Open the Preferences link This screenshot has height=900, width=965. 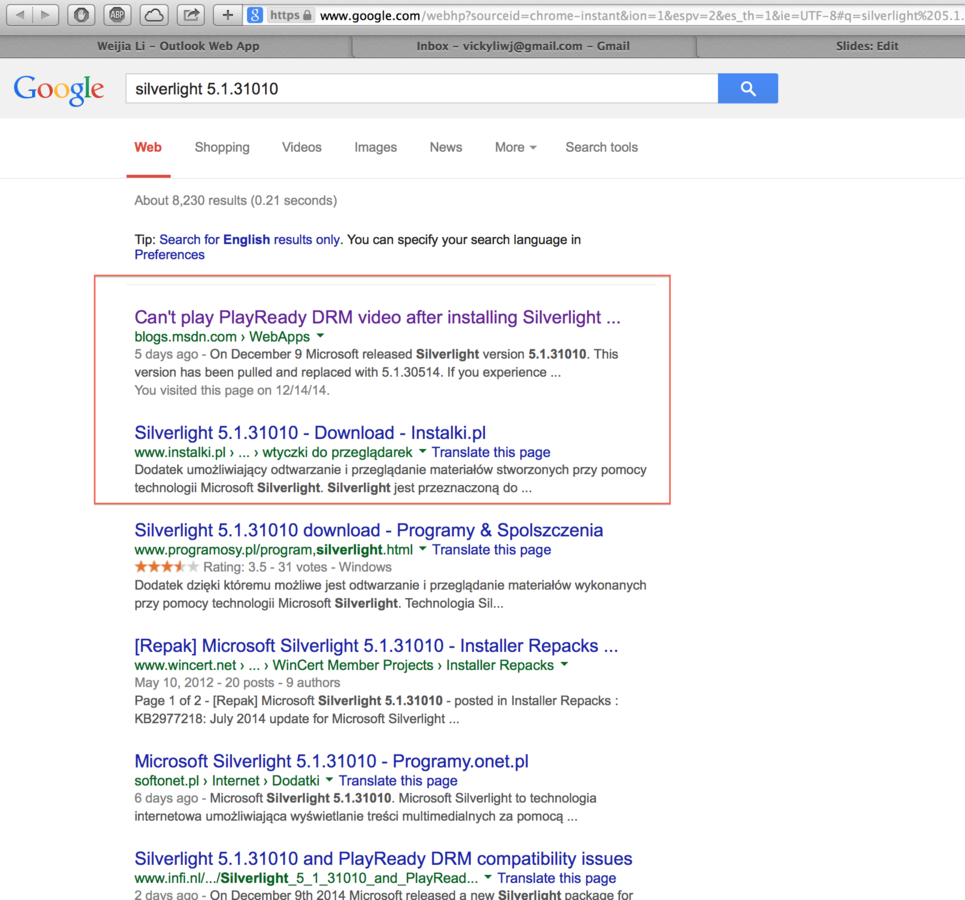point(169,255)
